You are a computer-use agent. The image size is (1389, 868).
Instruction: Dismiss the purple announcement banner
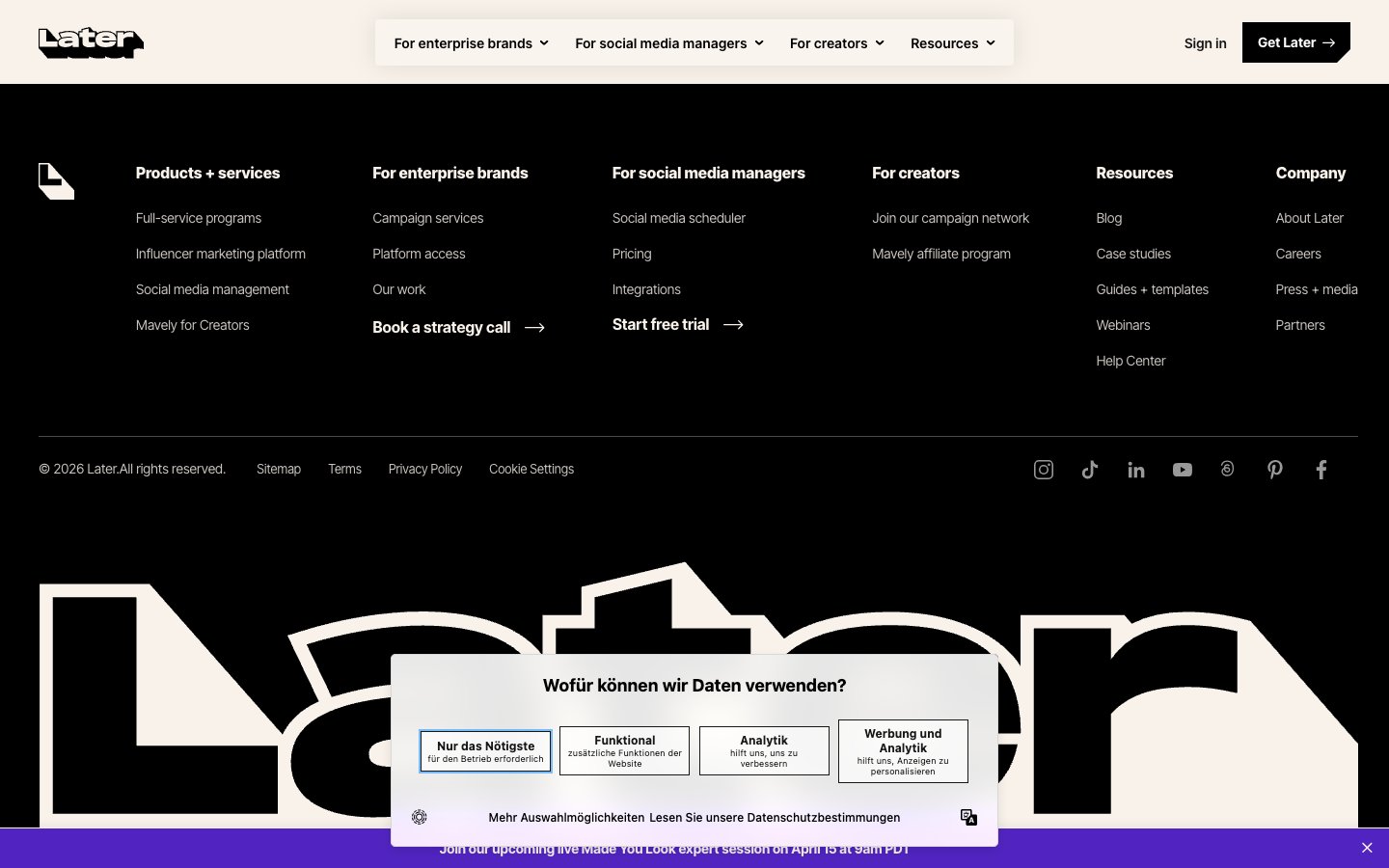[x=1367, y=848]
